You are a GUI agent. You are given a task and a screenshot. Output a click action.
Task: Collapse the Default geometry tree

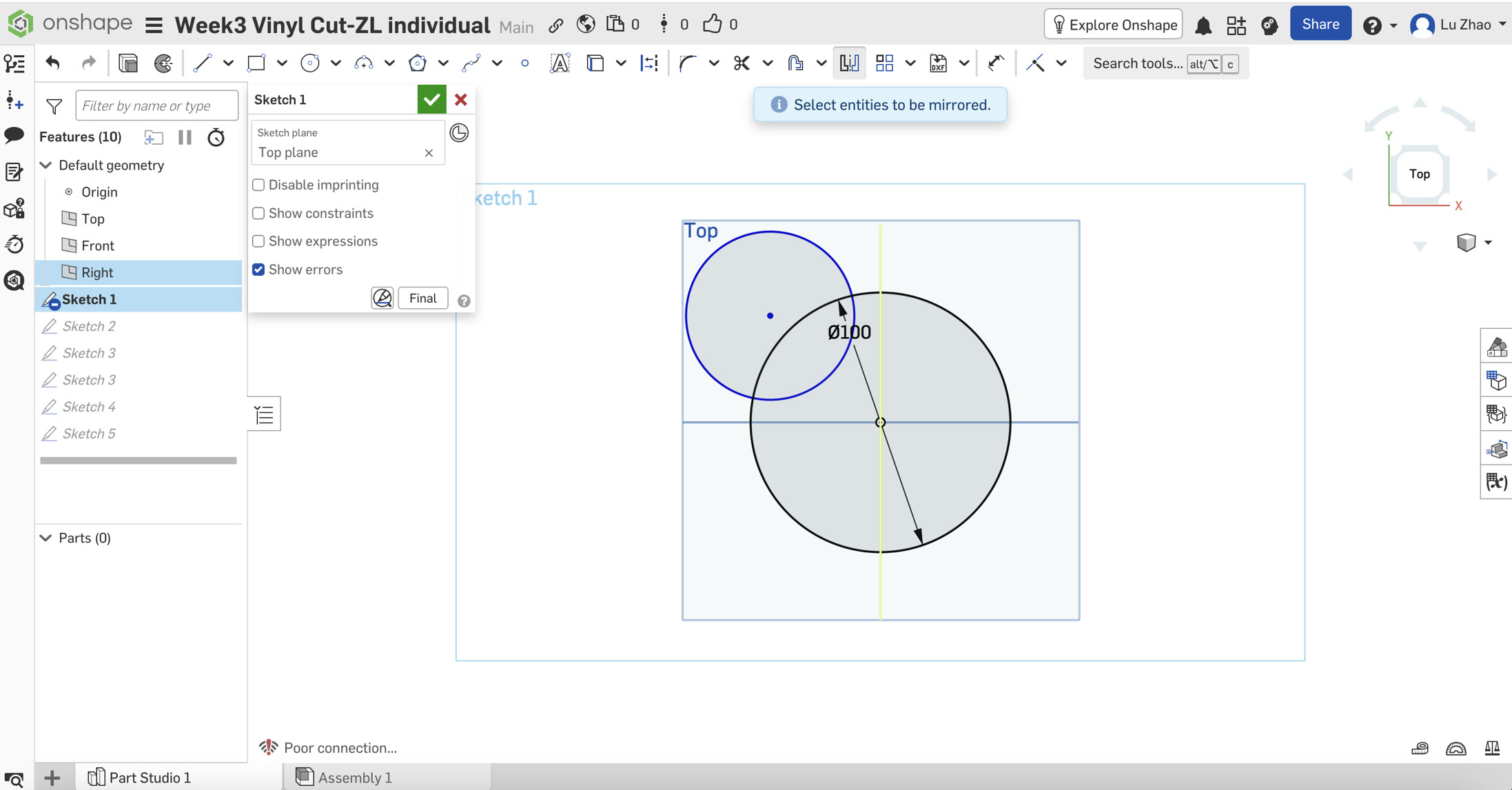tap(46, 165)
